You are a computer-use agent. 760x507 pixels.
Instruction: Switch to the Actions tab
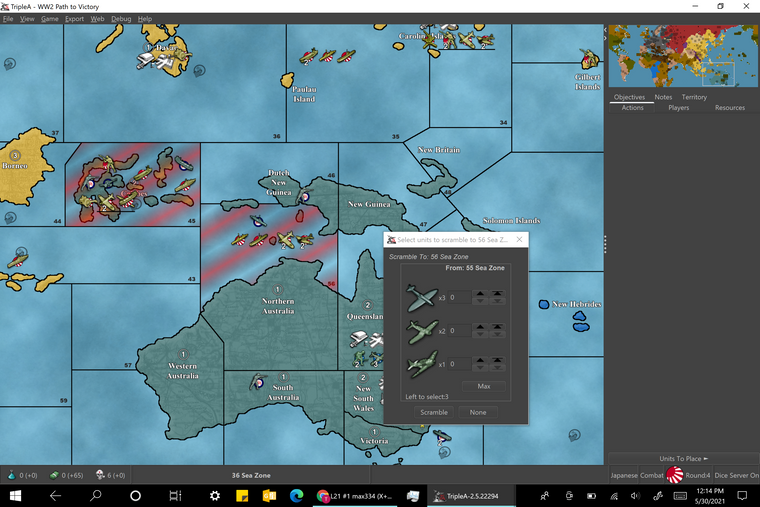coord(633,108)
